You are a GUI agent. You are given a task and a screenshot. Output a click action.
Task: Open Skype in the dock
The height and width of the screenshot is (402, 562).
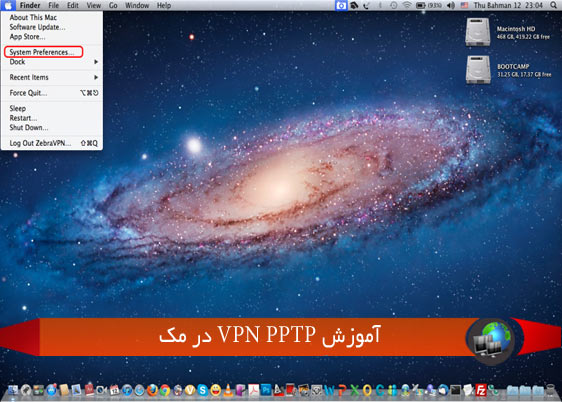[203, 390]
